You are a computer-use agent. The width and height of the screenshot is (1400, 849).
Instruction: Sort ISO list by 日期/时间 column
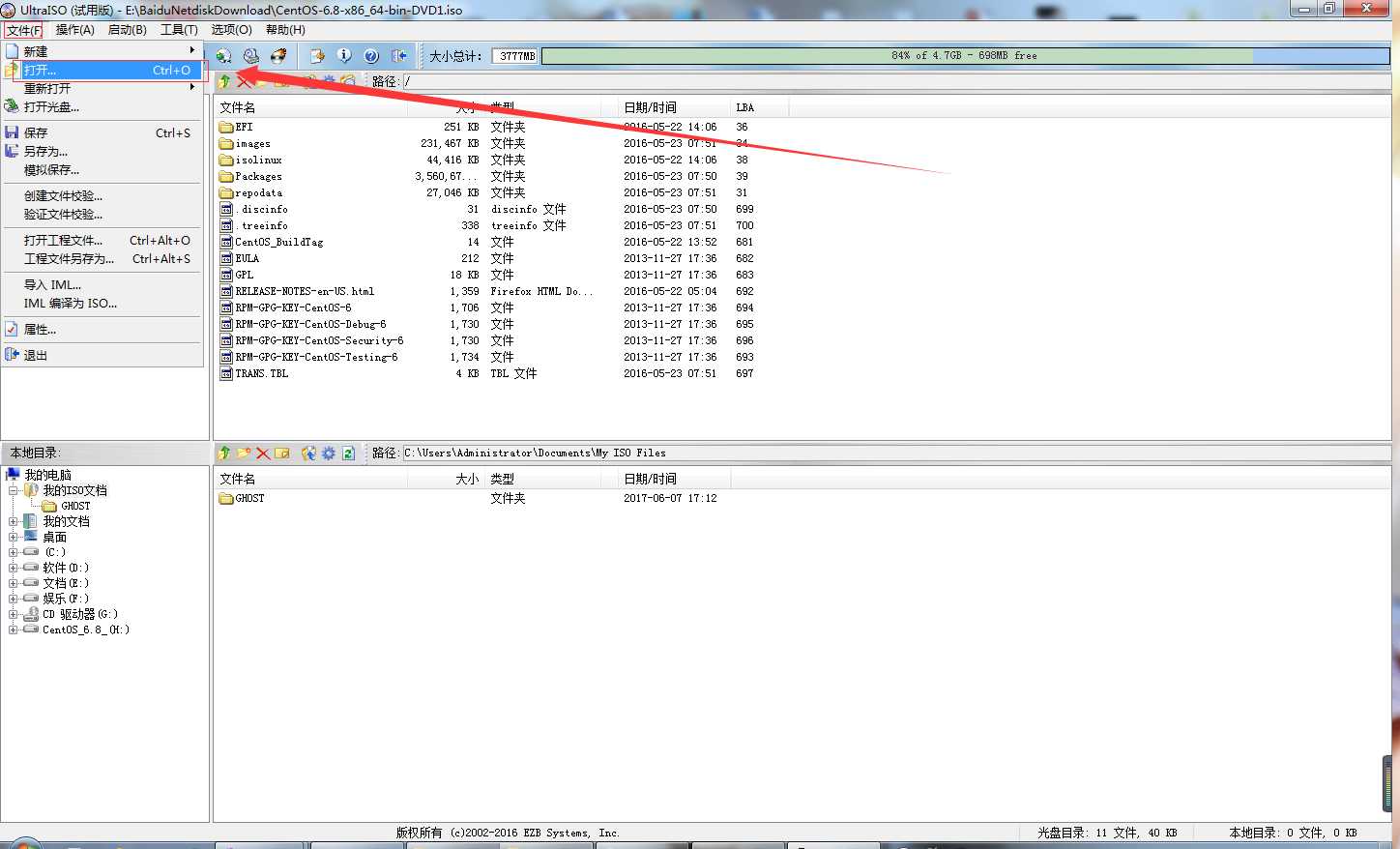tap(675, 107)
